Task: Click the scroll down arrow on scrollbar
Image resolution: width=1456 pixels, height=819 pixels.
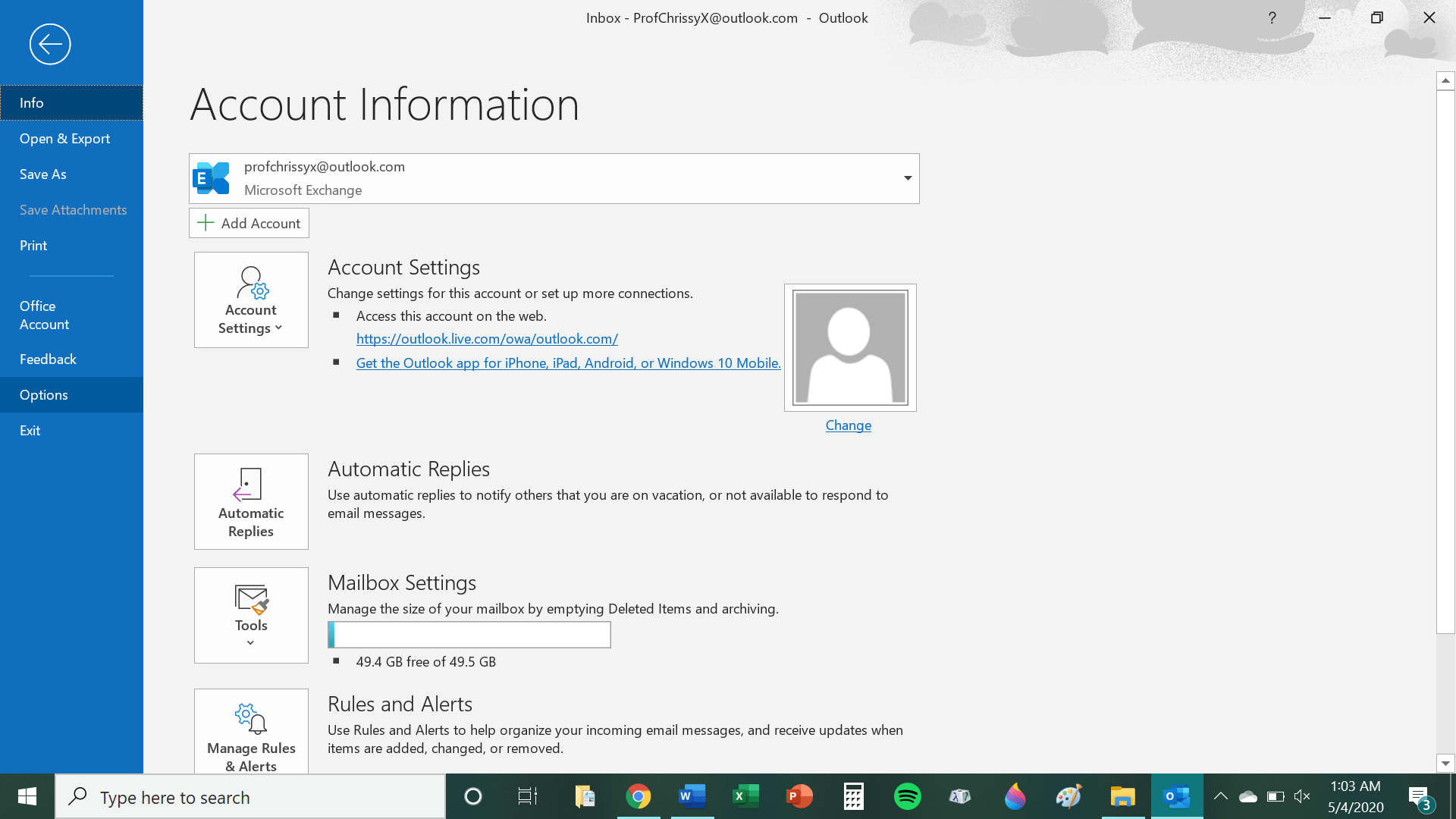Action: pyautogui.click(x=1445, y=764)
